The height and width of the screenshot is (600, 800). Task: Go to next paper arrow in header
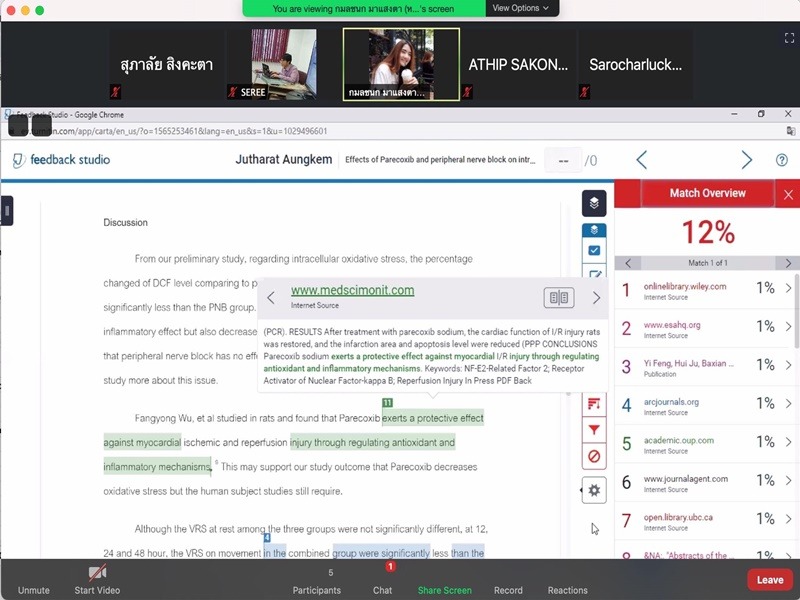[x=746, y=160]
